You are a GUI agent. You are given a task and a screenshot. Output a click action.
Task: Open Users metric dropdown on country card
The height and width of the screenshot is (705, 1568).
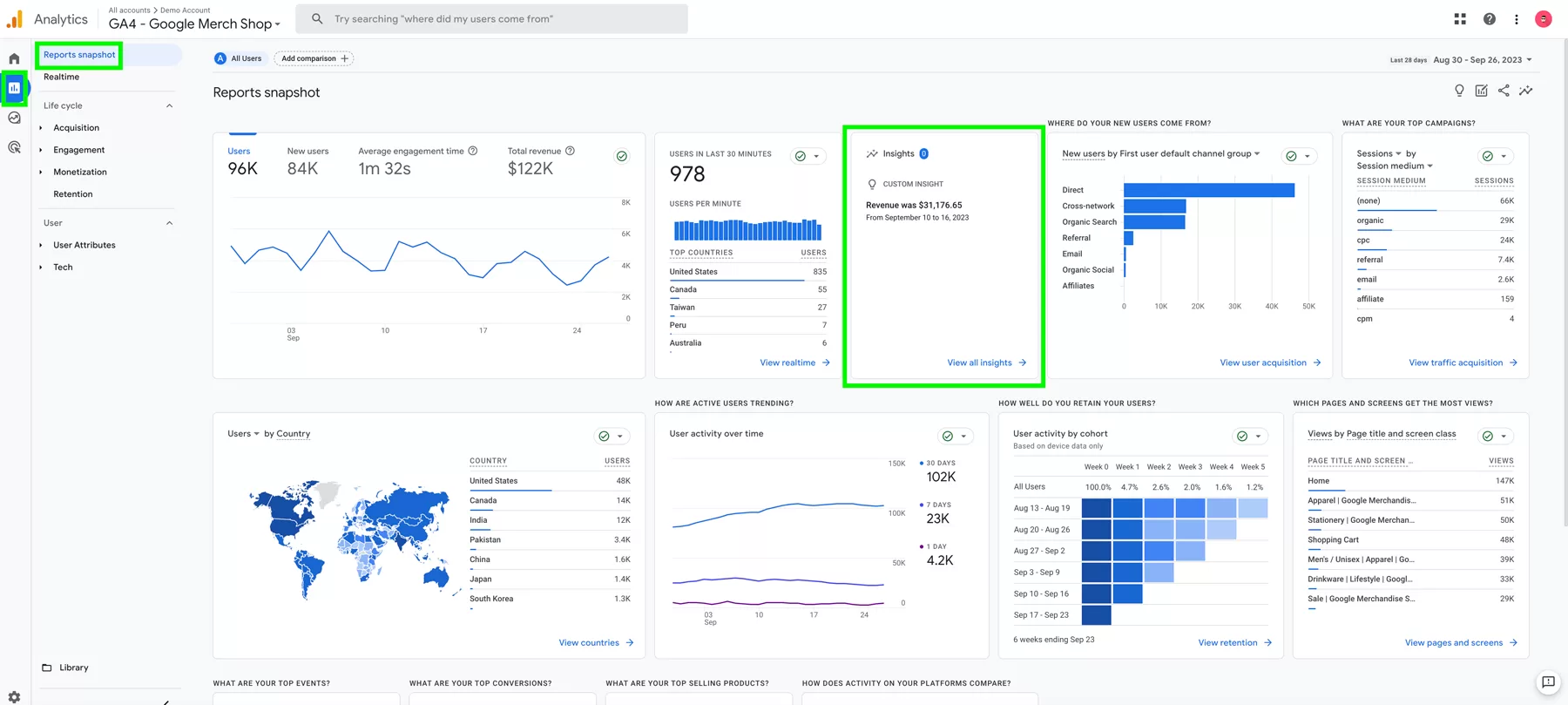[x=244, y=433]
